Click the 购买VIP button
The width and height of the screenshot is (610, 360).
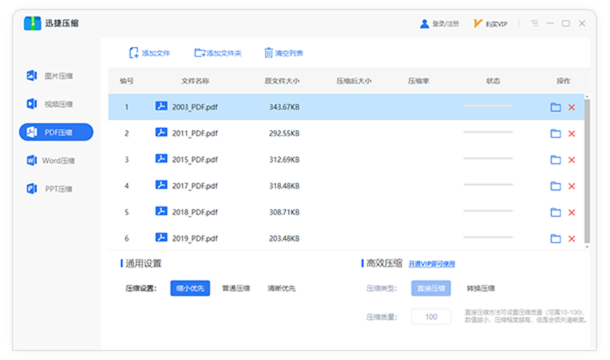click(491, 24)
